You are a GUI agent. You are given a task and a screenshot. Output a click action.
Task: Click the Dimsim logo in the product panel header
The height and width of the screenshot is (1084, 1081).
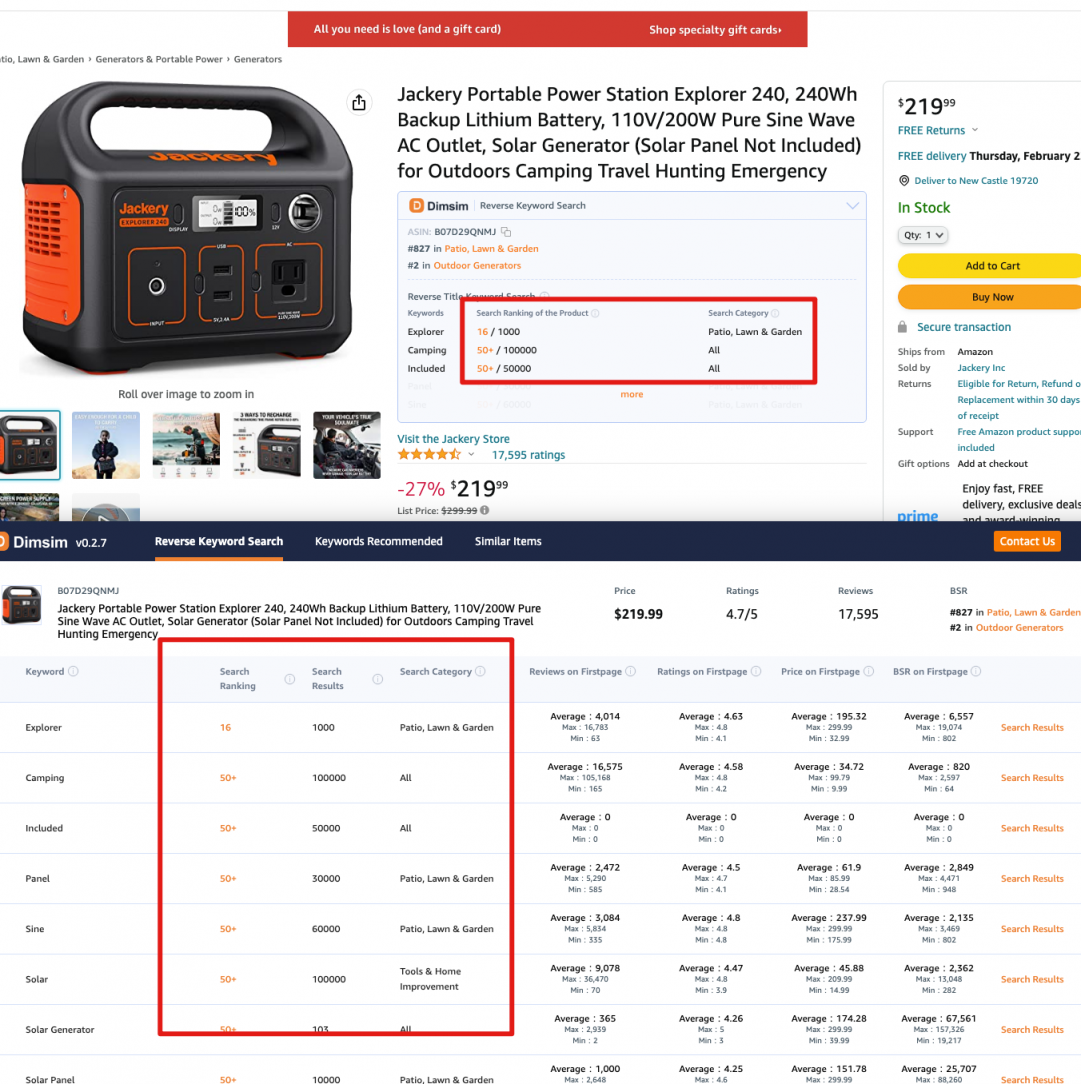[439, 206]
